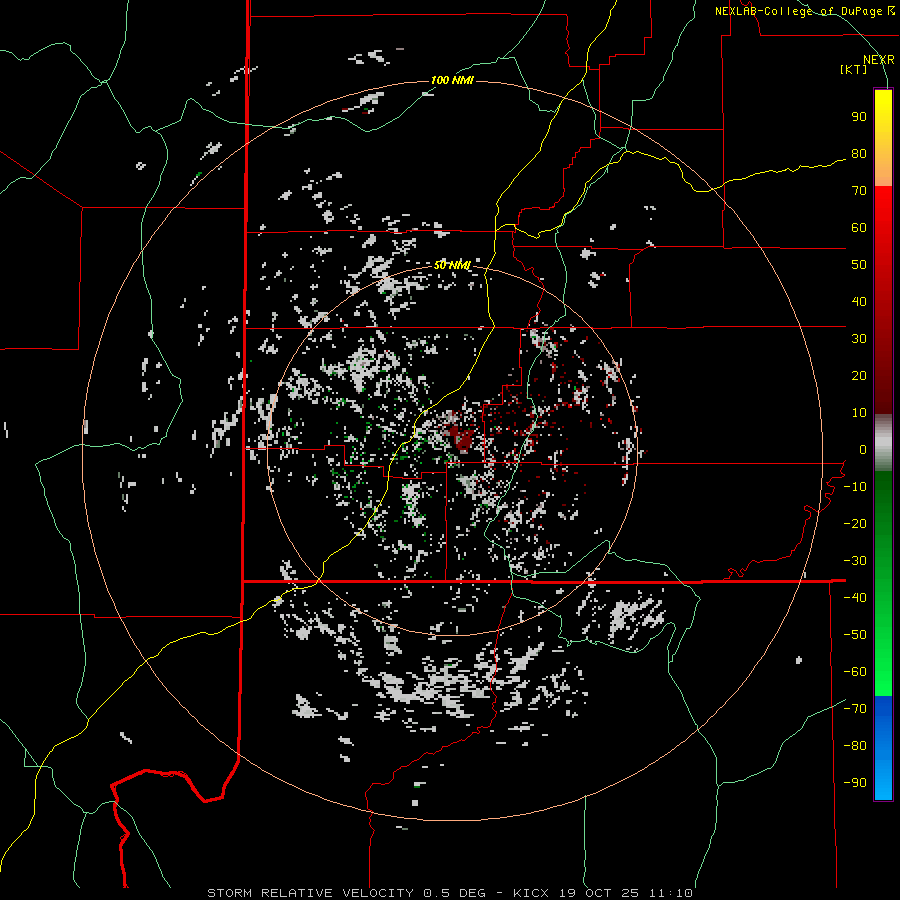Click the dark red velocity core at radar center
Viewport: 900px width, 900px height.
click(462, 438)
